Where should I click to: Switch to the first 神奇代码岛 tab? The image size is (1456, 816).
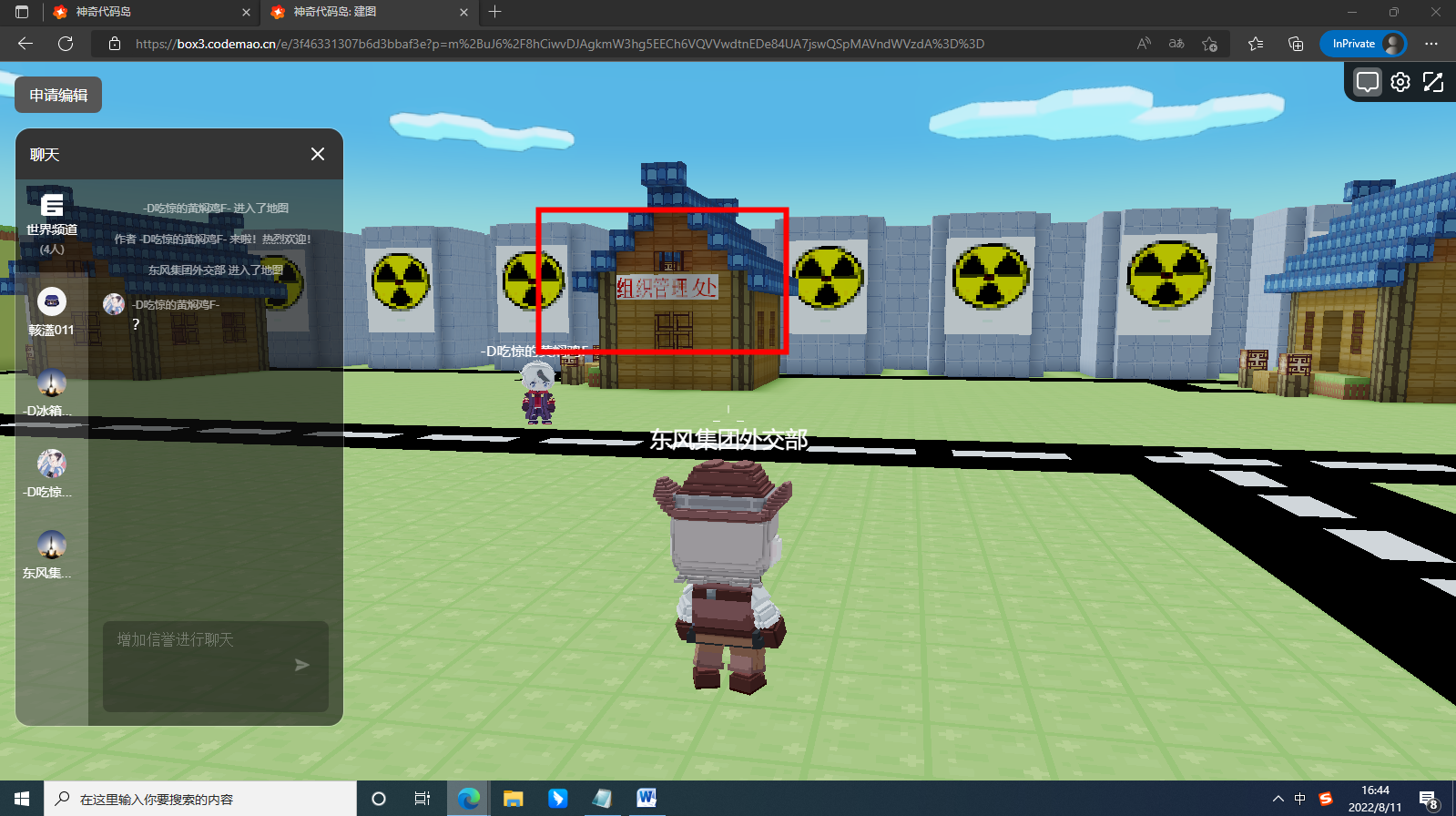pos(151,12)
